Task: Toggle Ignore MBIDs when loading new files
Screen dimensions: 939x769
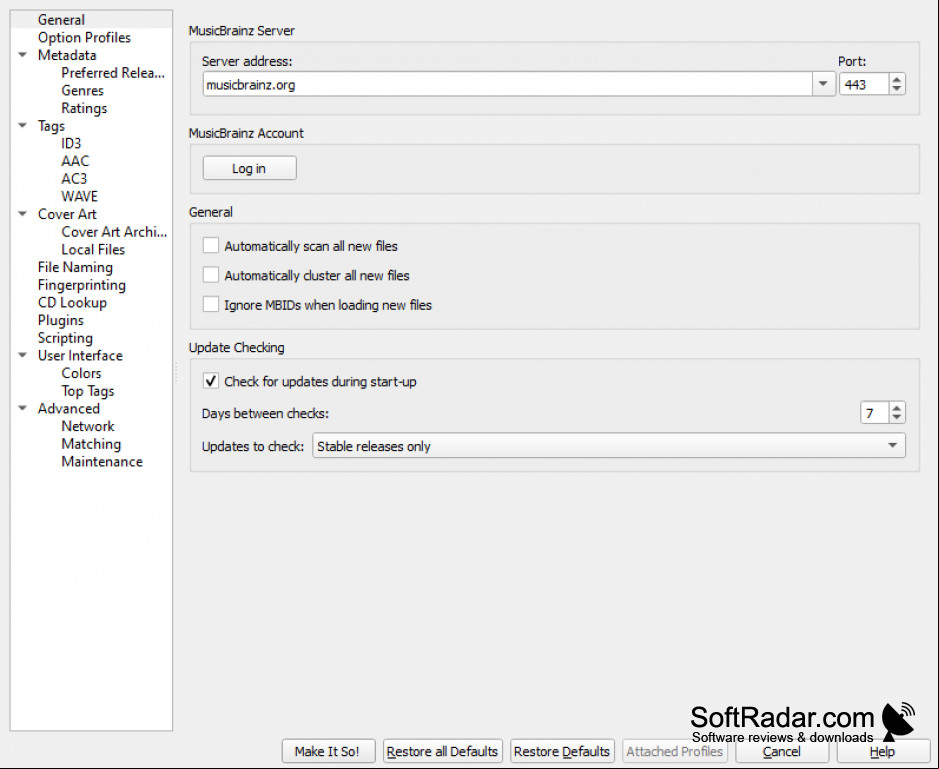Action: pos(211,304)
